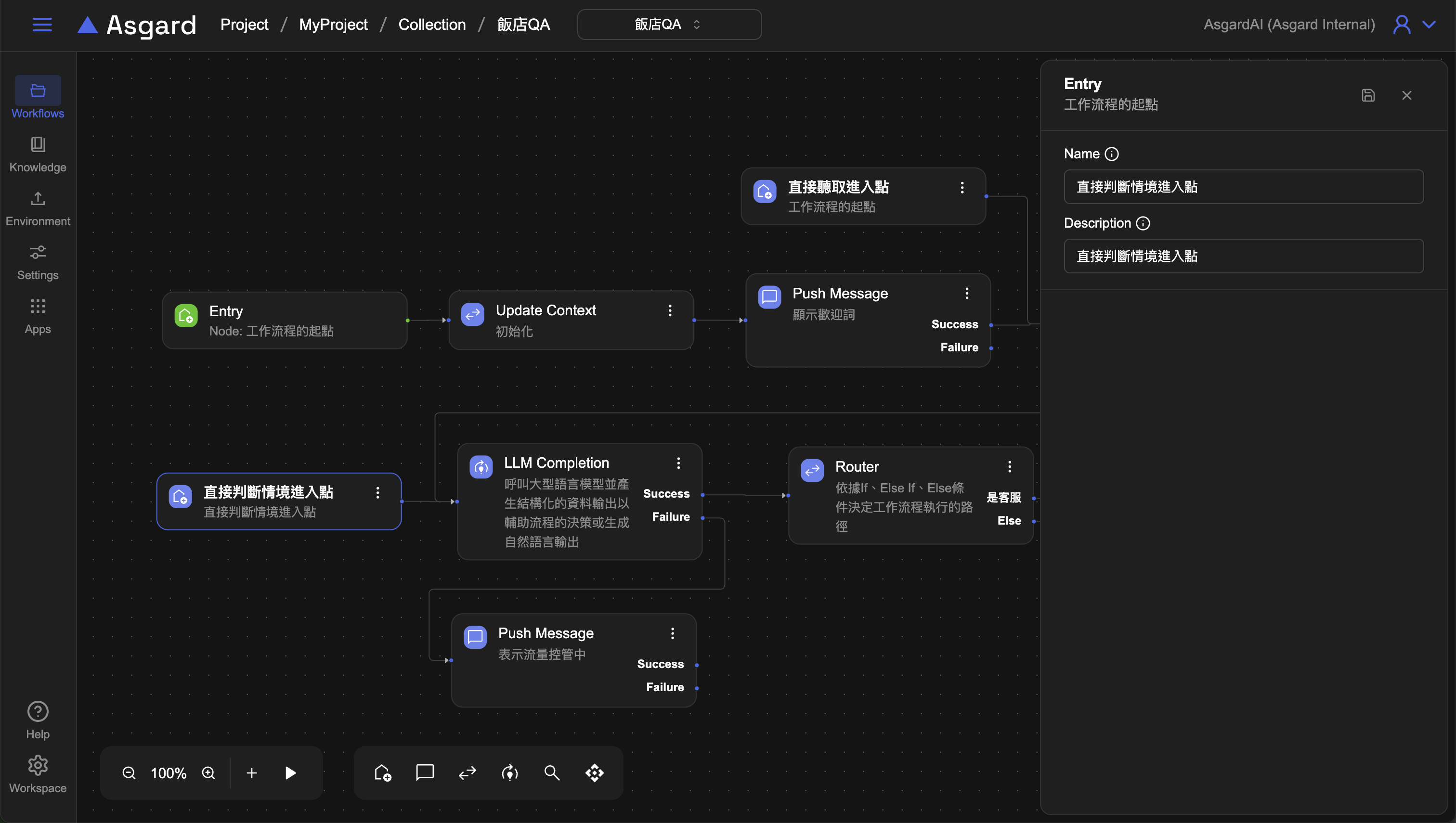Click MyProject breadcrumb link
This screenshot has width=1456, height=823.
(x=333, y=25)
